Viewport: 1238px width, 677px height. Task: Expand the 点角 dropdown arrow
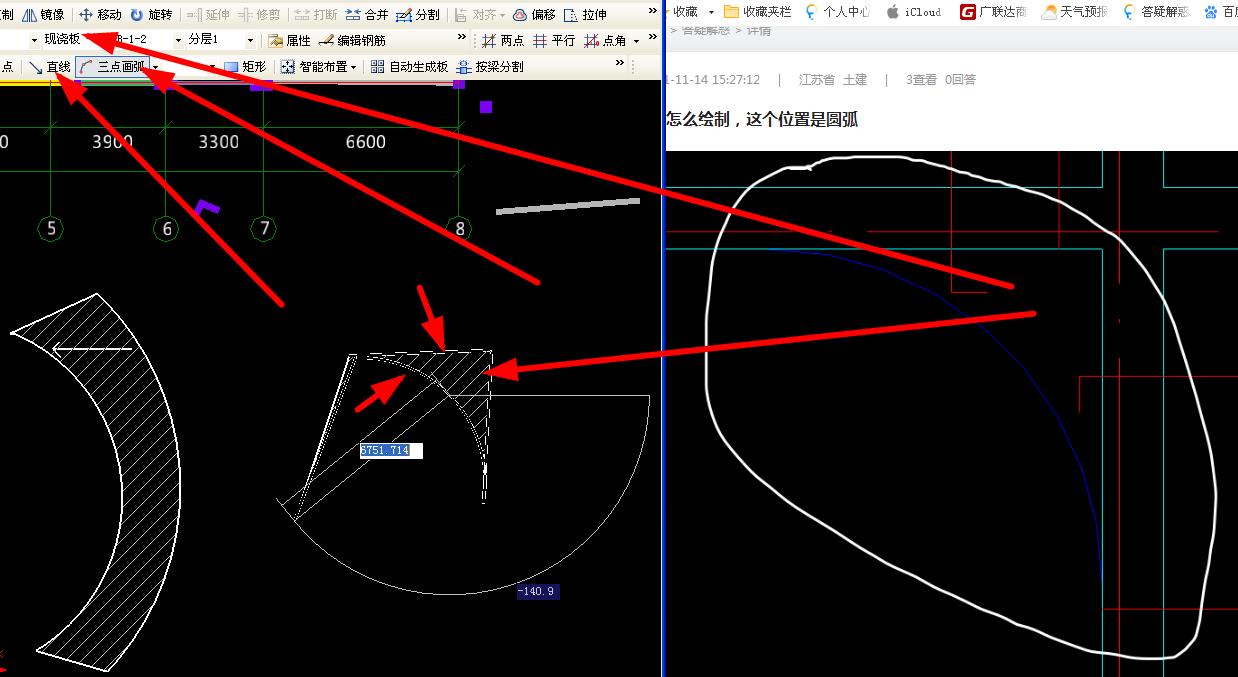[x=636, y=41]
